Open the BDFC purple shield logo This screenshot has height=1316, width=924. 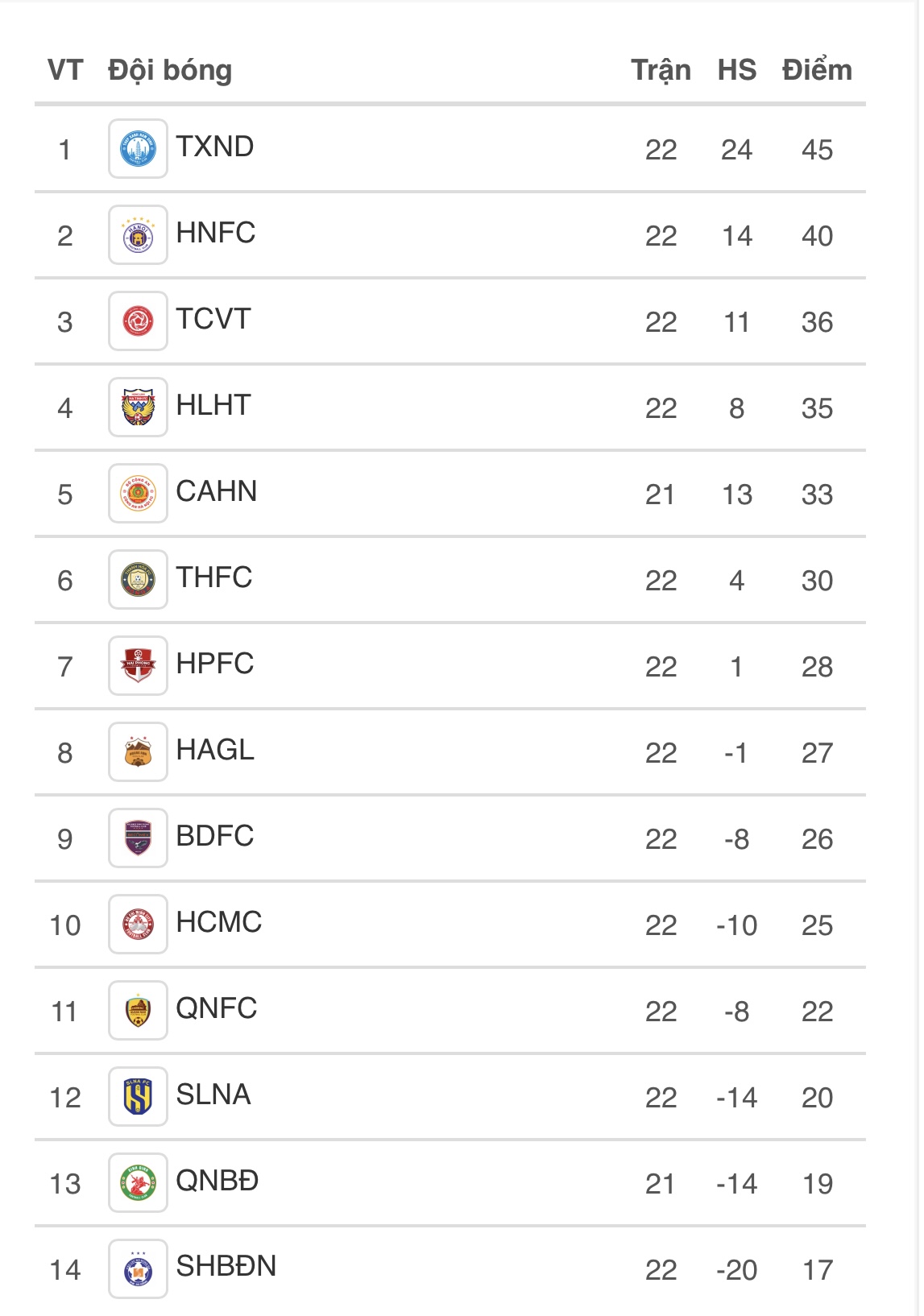[138, 838]
